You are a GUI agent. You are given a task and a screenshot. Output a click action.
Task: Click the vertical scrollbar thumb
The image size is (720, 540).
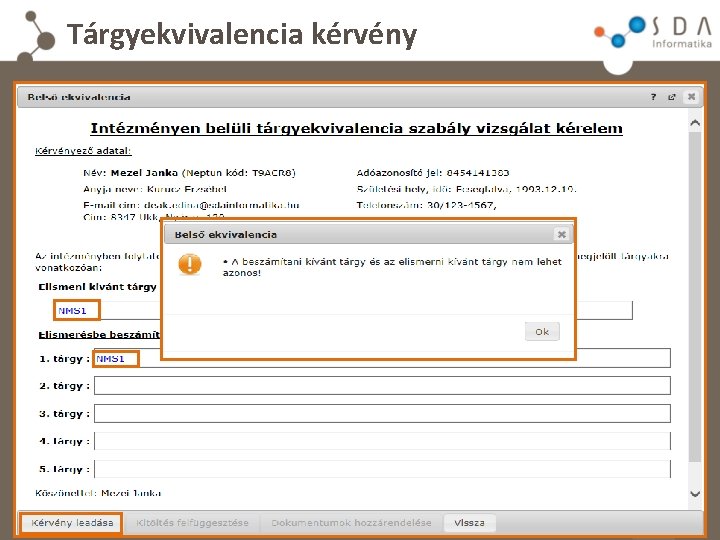click(x=695, y=296)
